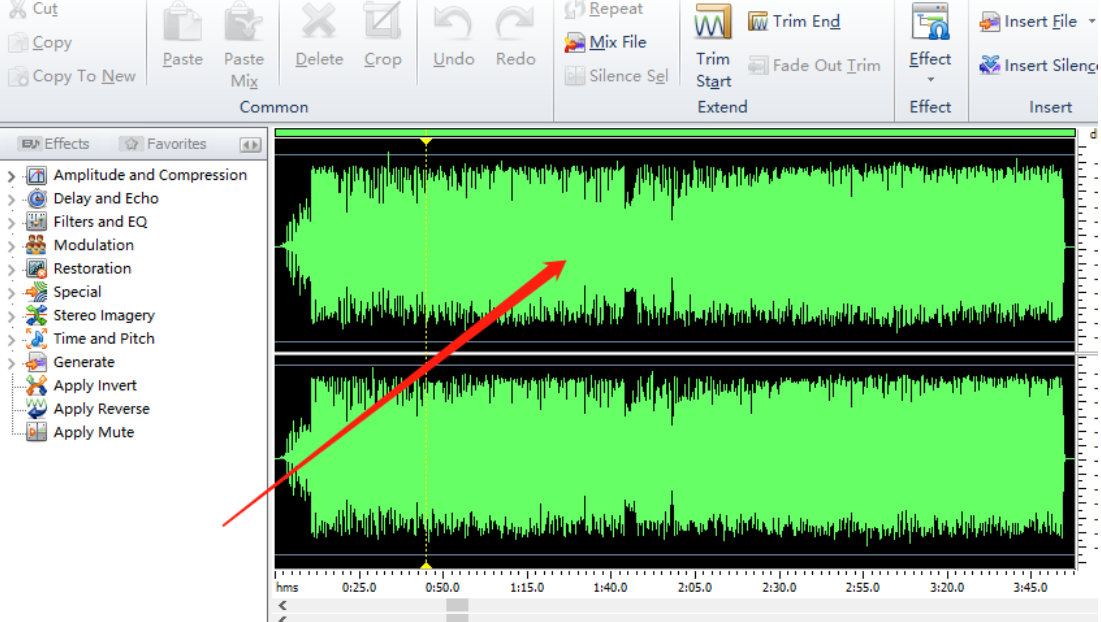Expand Delay and Echo category

pos(11,199)
